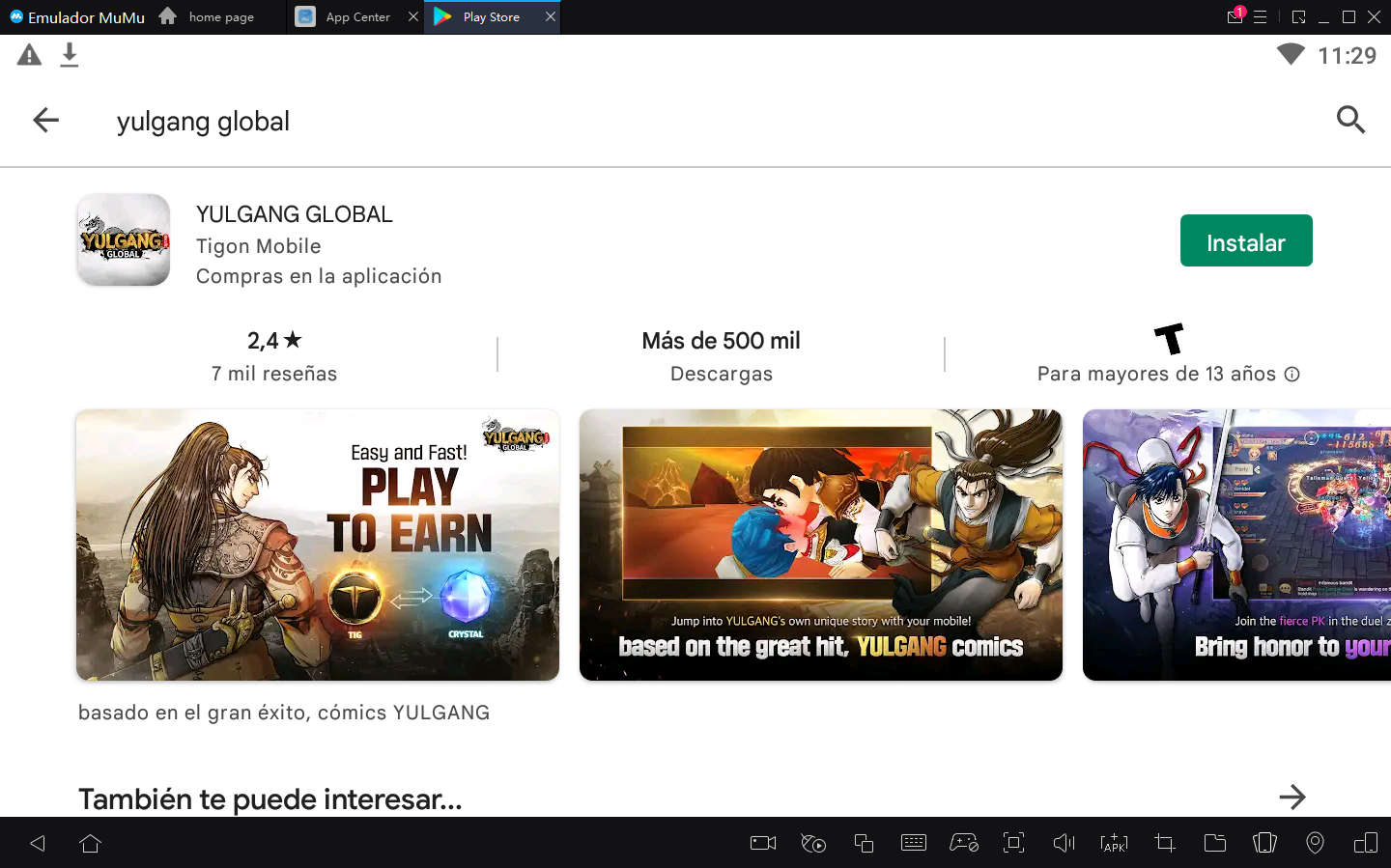Open the screen recording camera tool

[763, 843]
